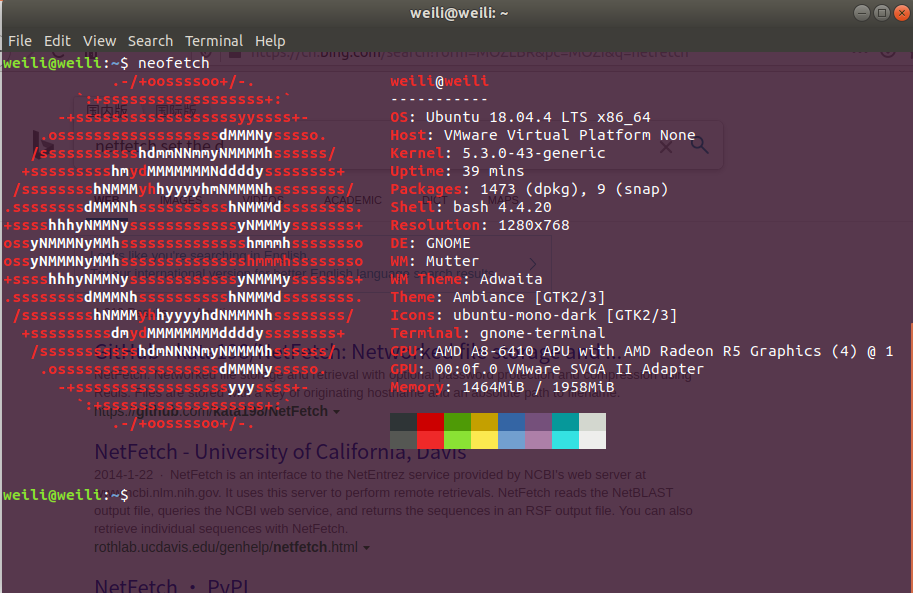The width and height of the screenshot is (913, 593).
Task: Click the X icon to clear the search
Action: 666,146
